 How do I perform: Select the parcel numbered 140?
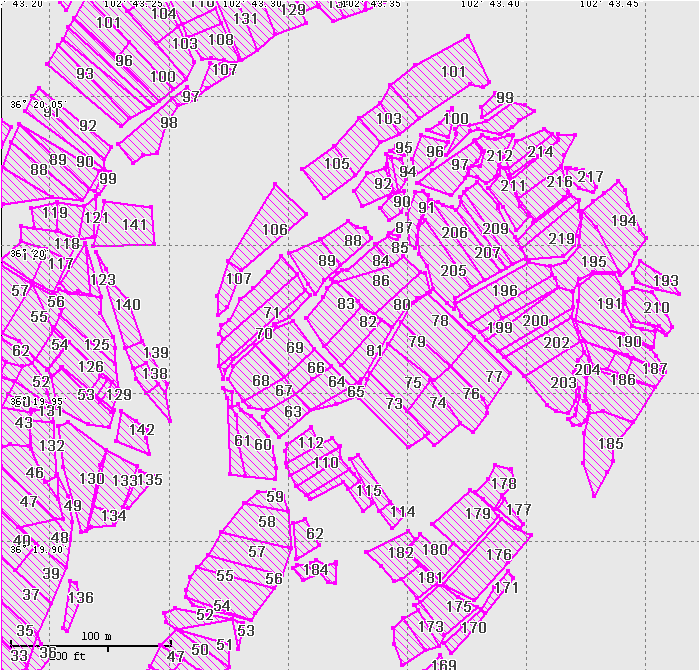click(127, 306)
